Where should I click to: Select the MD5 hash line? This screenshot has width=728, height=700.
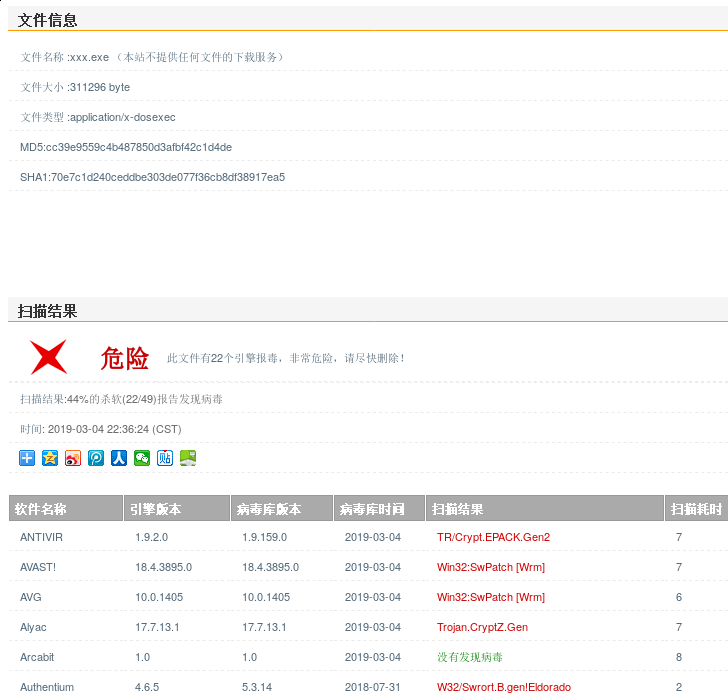point(126,147)
